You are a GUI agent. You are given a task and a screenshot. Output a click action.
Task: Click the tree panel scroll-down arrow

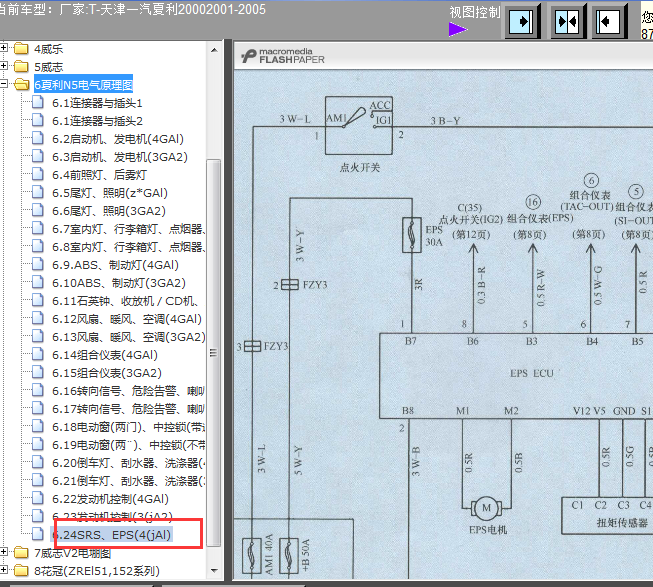[x=214, y=570]
